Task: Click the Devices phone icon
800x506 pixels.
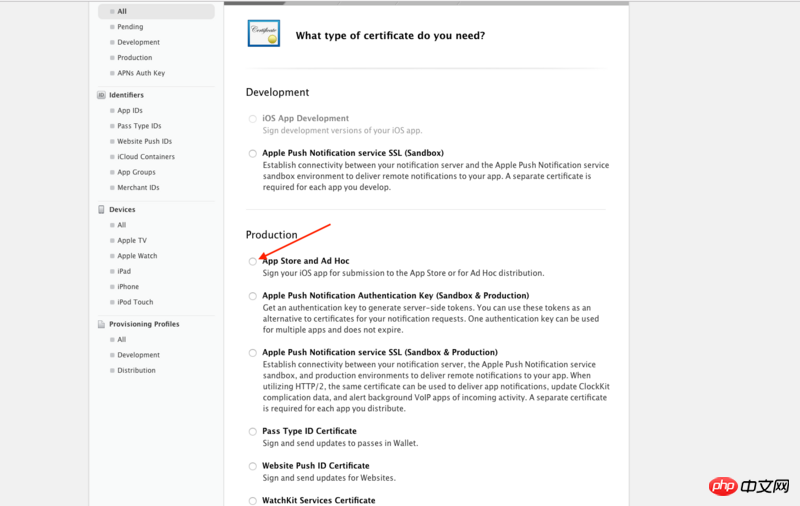Action: click(x=101, y=210)
